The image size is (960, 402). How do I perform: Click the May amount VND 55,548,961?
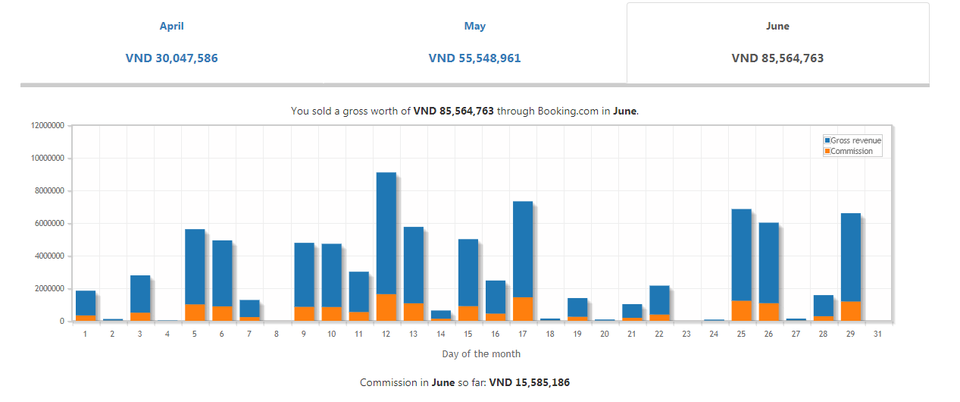coord(474,58)
